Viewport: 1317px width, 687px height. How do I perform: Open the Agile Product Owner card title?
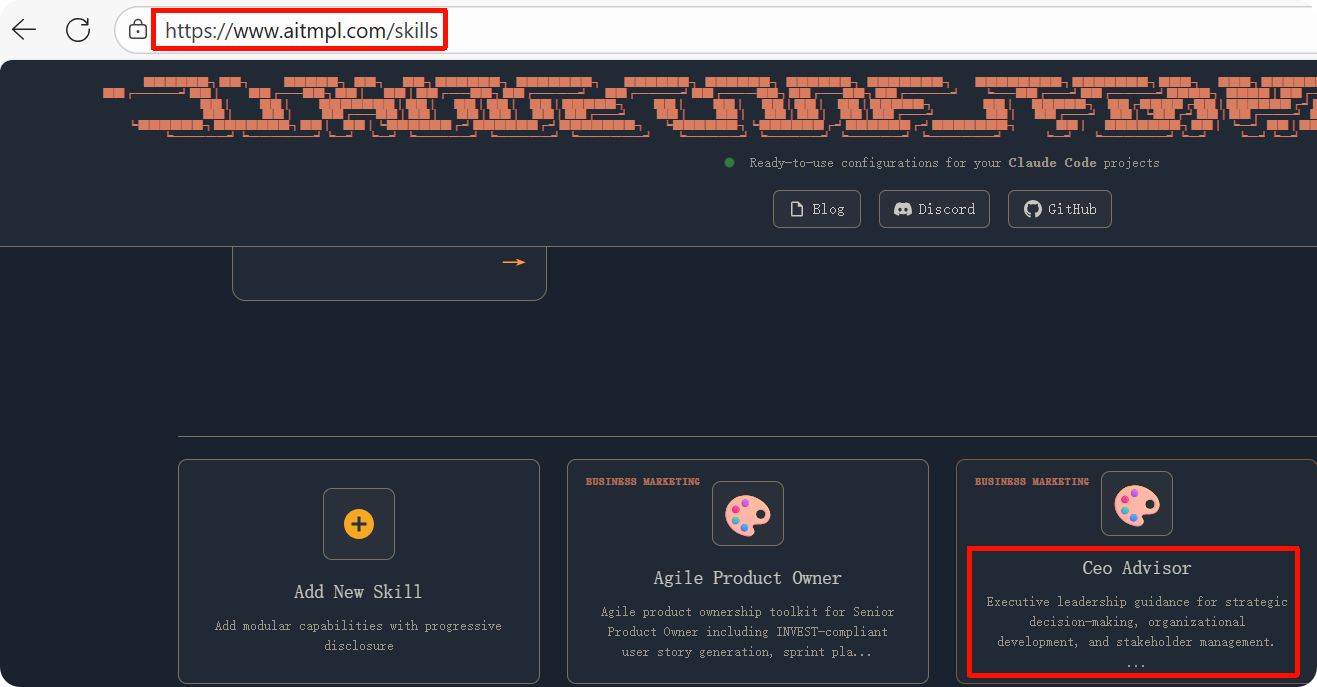(x=748, y=578)
